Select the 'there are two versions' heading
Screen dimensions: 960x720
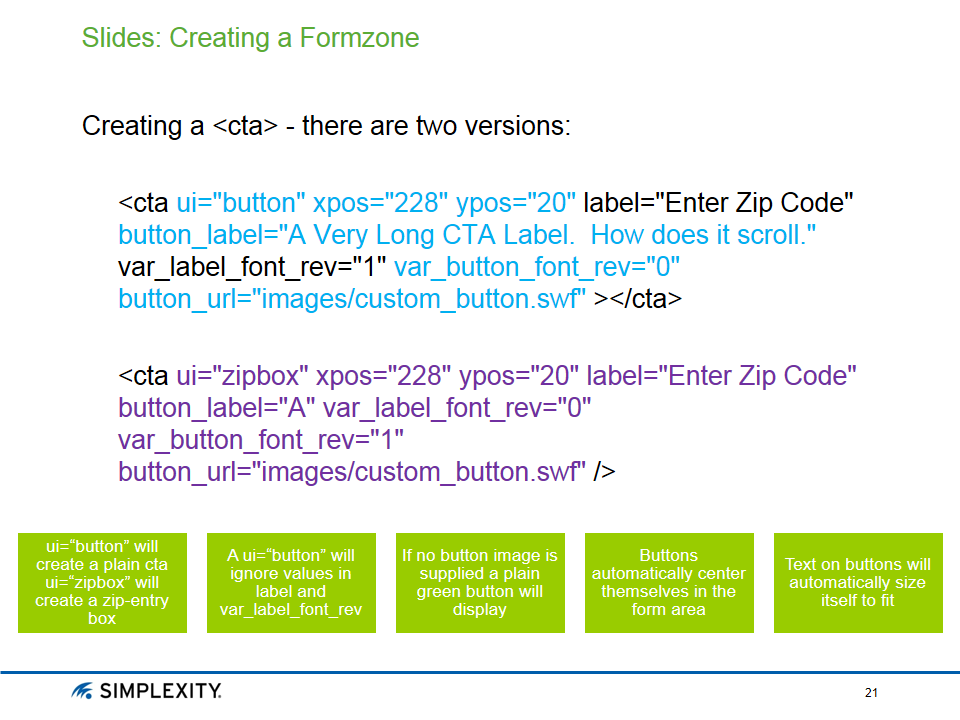click(x=326, y=127)
